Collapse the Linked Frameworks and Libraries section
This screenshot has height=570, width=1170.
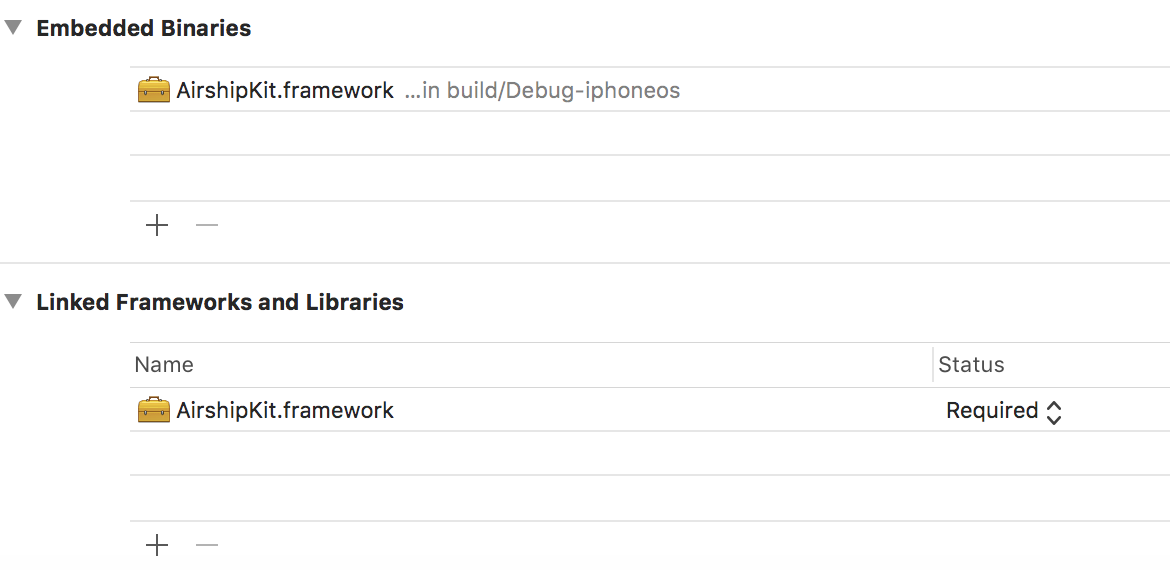point(13,302)
